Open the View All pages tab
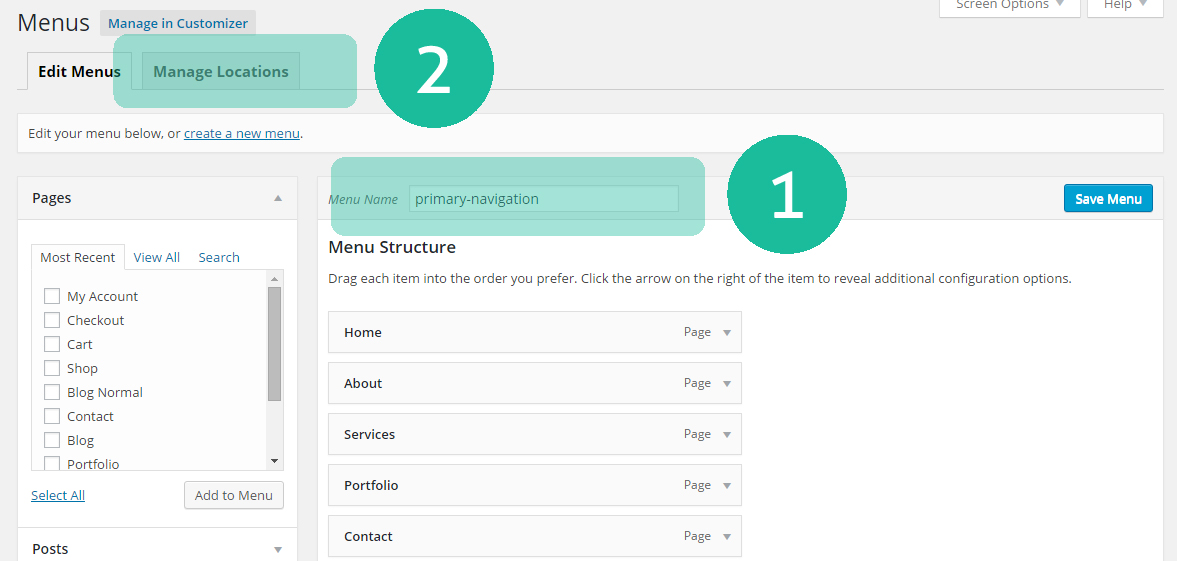 coord(157,257)
